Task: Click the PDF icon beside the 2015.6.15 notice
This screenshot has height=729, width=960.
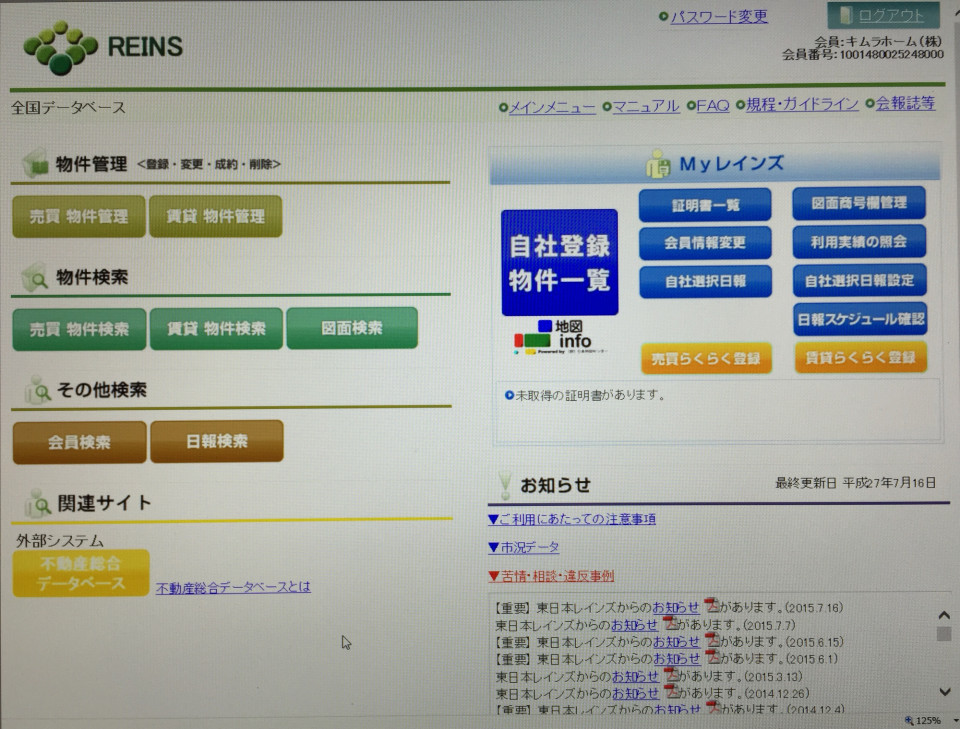Action: [712, 641]
